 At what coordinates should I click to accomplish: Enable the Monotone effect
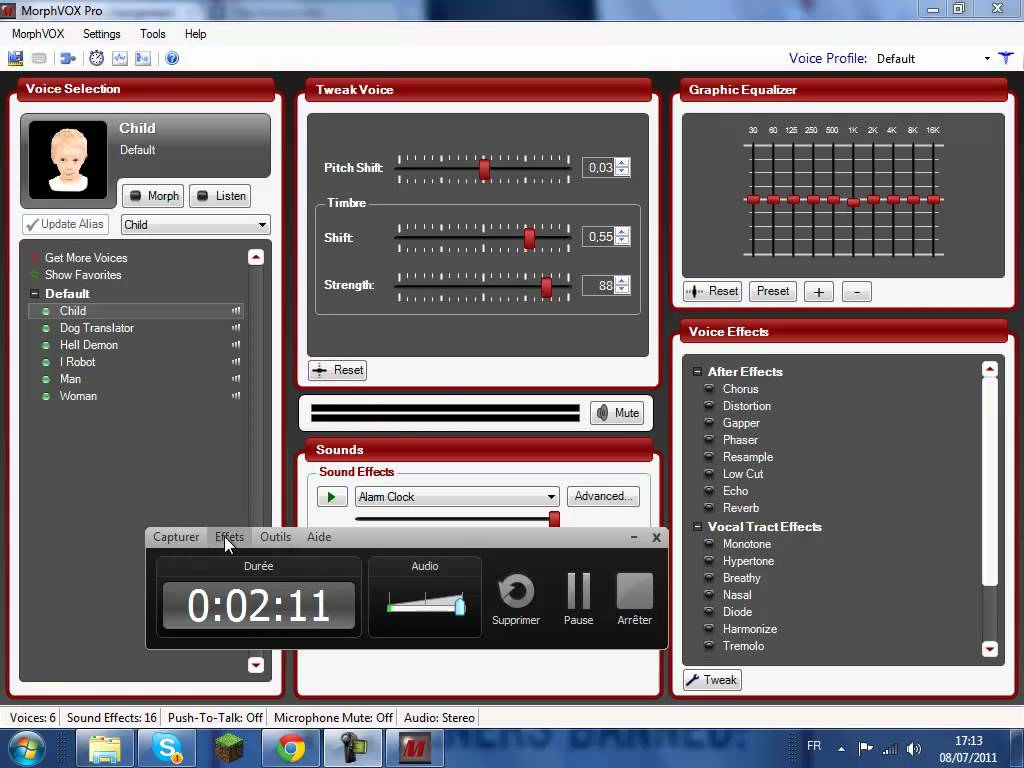pos(709,544)
